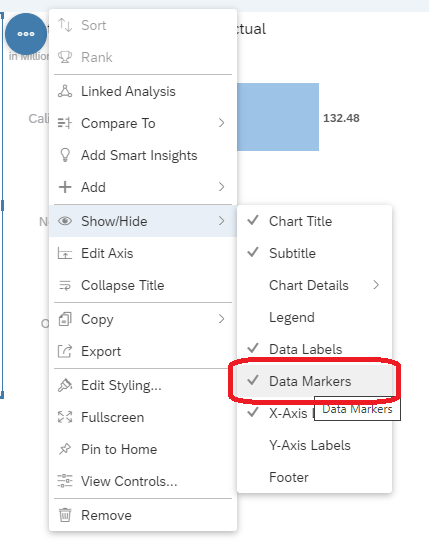Click the Remove trash icon
The image size is (429, 541).
(x=65, y=515)
